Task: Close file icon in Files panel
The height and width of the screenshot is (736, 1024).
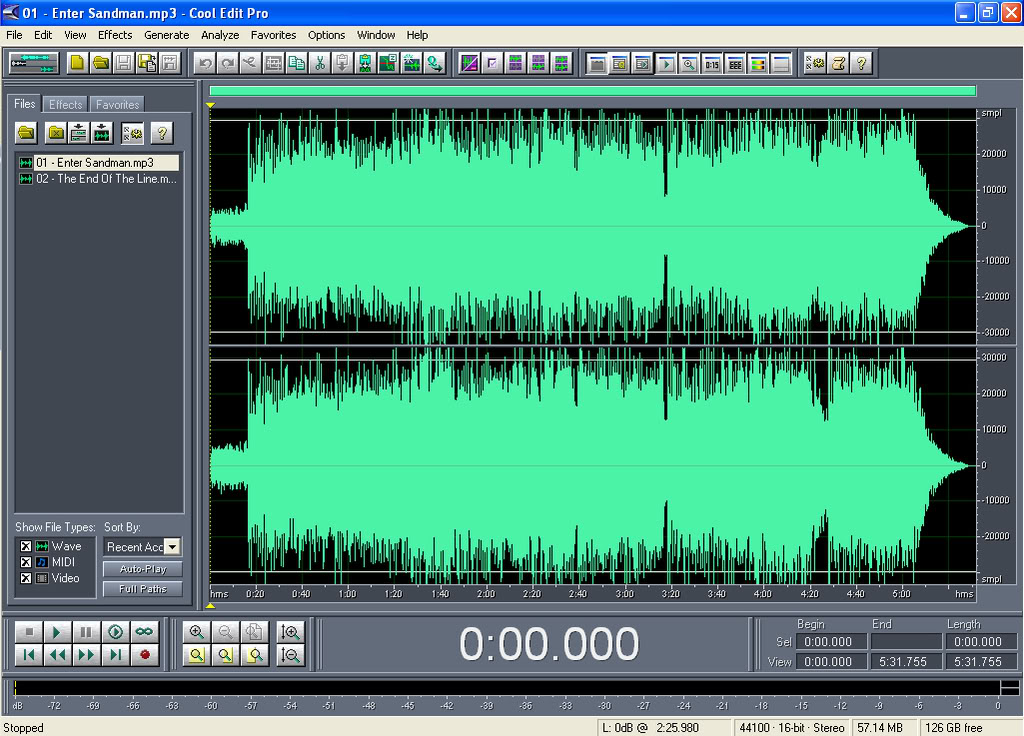Action: [x=56, y=133]
